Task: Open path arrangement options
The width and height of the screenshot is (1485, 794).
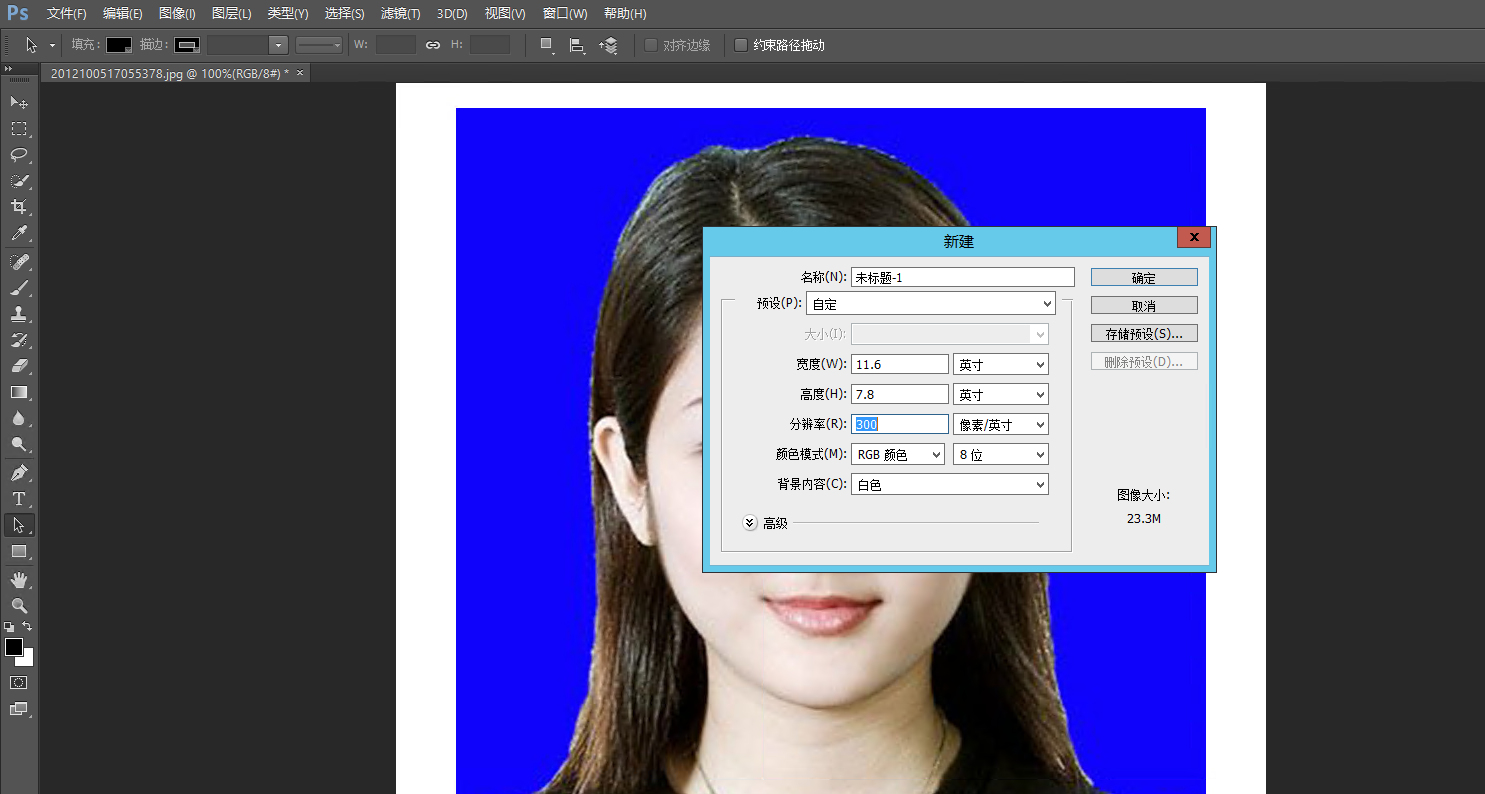Action: [608, 45]
